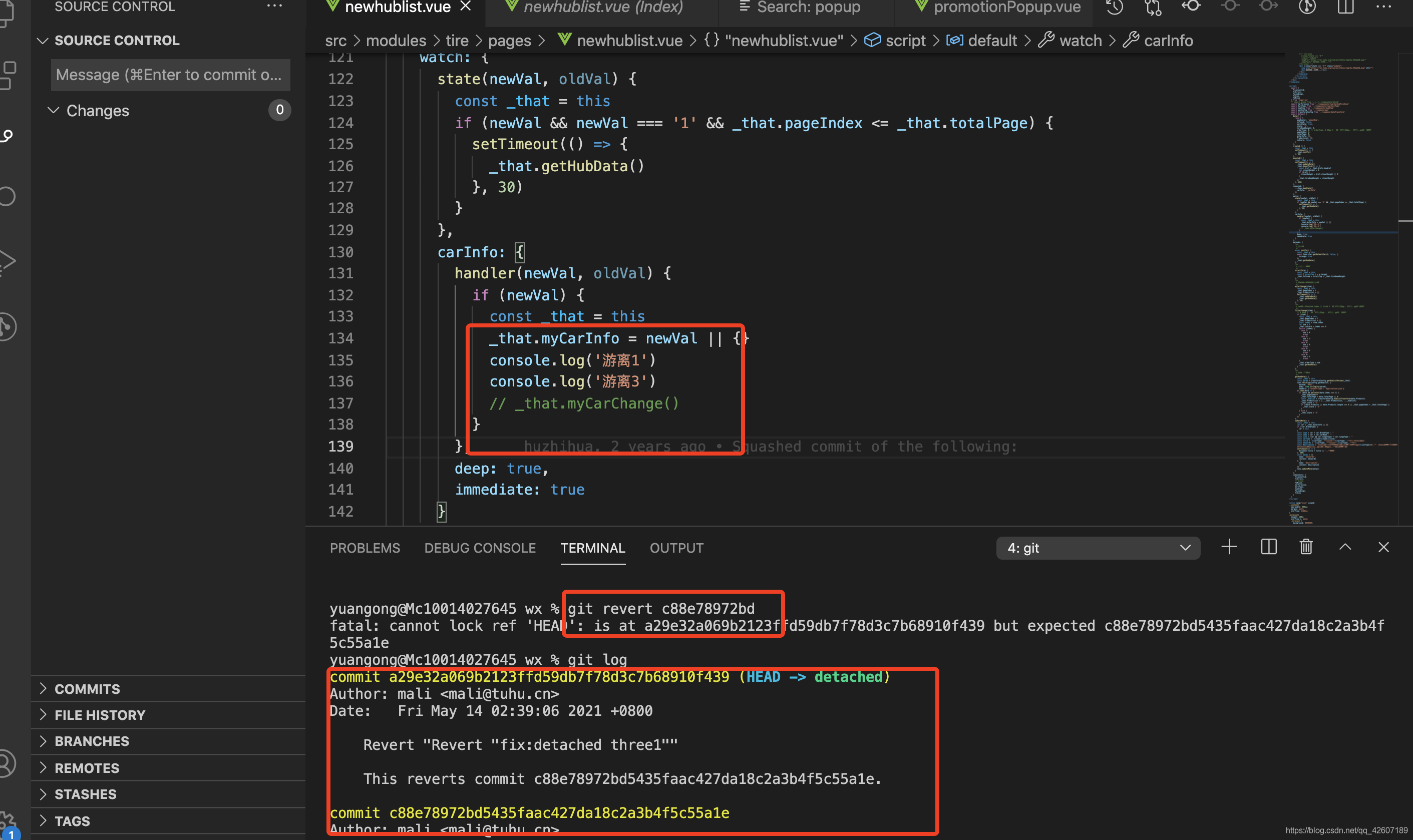Expand the COMMITS section
1413x840 pixels.
87,689
